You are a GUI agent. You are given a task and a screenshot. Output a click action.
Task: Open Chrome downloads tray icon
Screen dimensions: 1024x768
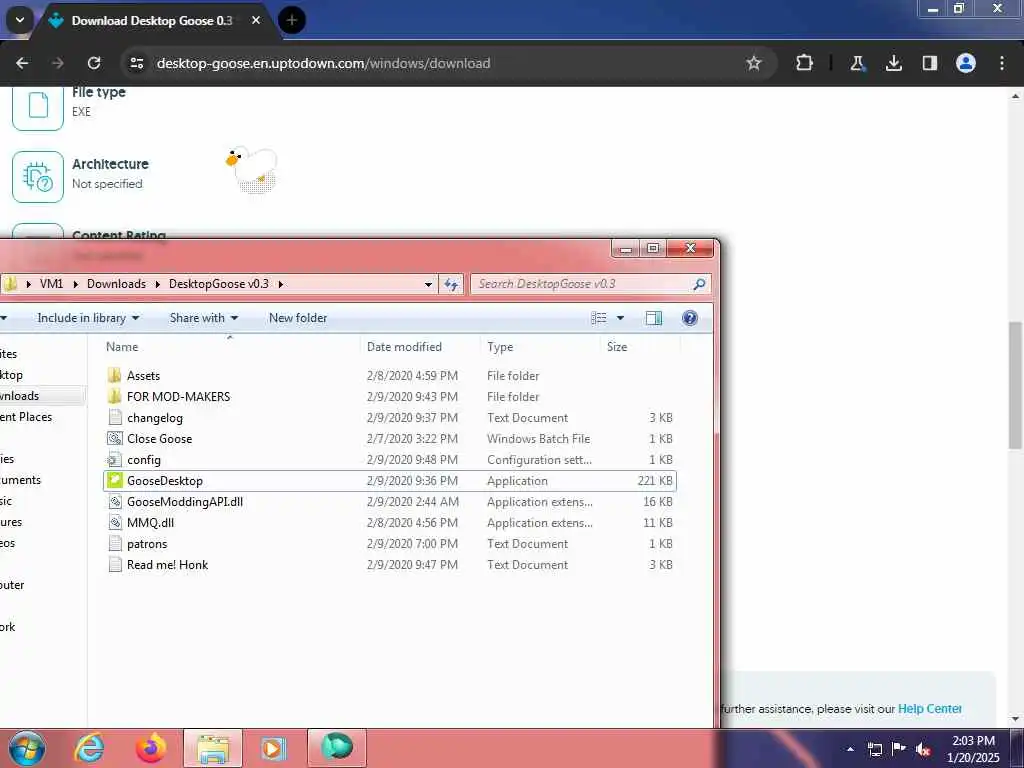pos(894,63)
